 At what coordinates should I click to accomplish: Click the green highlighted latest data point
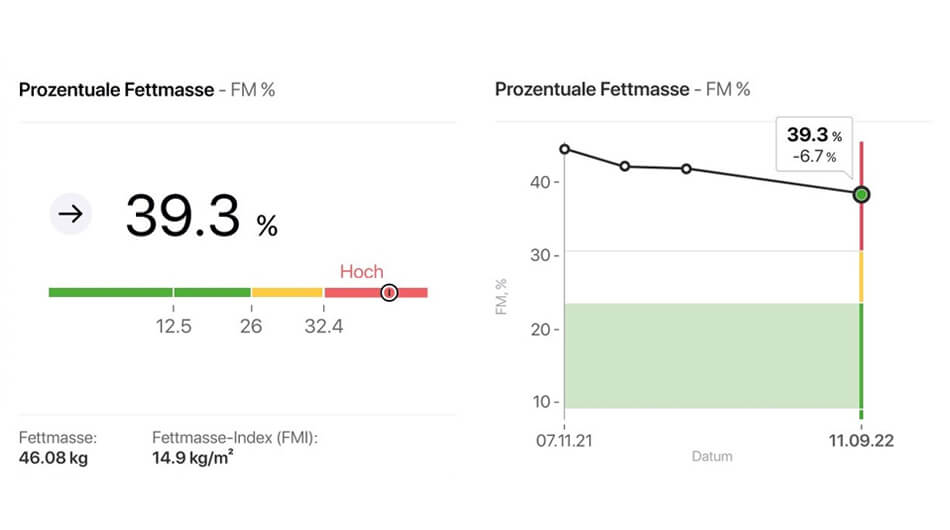[x=861, y=194]
